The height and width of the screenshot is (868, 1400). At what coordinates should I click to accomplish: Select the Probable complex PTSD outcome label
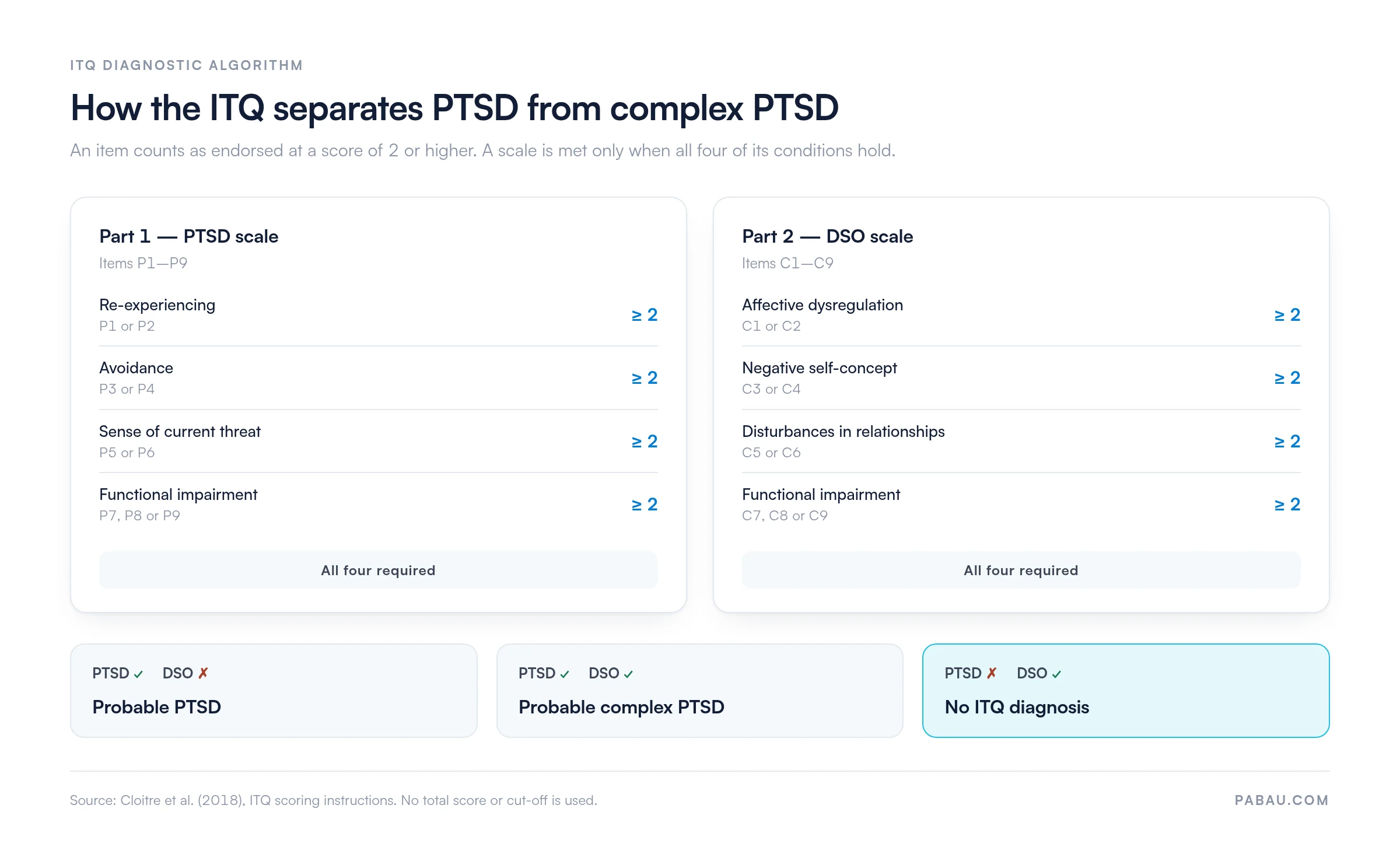pos(621,707)
